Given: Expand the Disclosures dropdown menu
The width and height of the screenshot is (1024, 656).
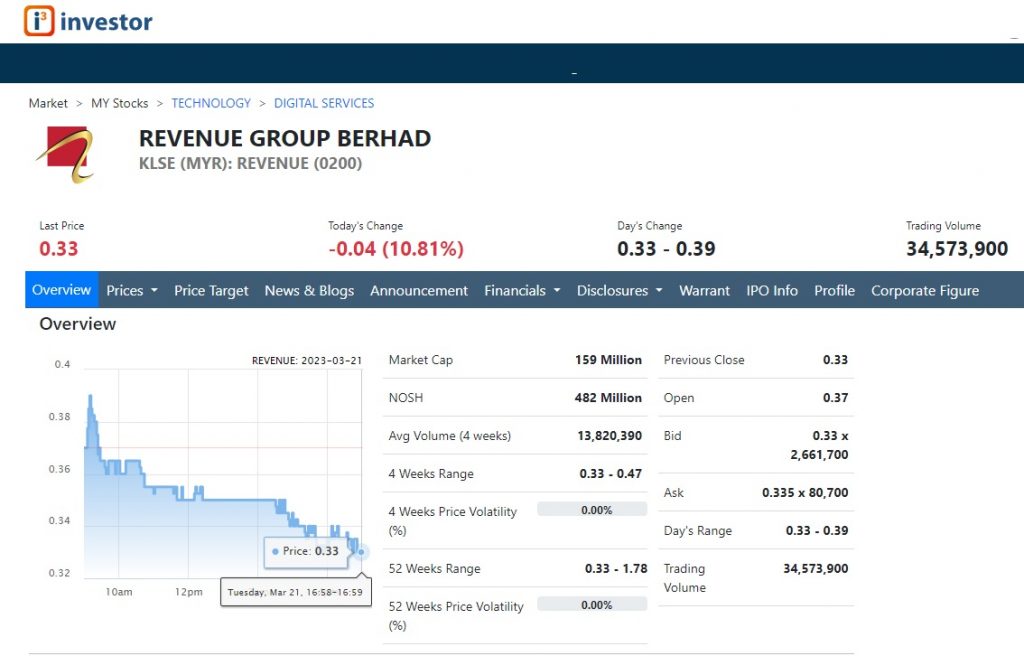Looking at the screenshot, I should pyautogui.click(x=619, y=290).
